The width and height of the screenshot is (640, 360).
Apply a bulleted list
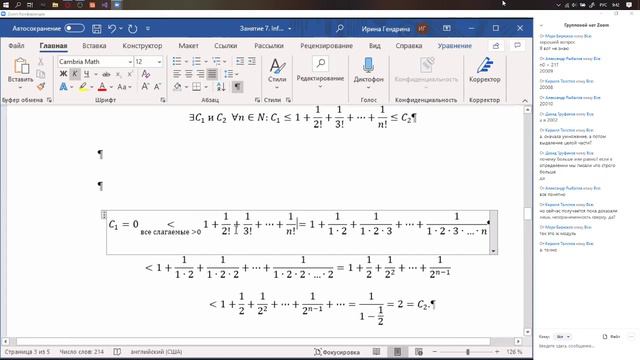177,61
